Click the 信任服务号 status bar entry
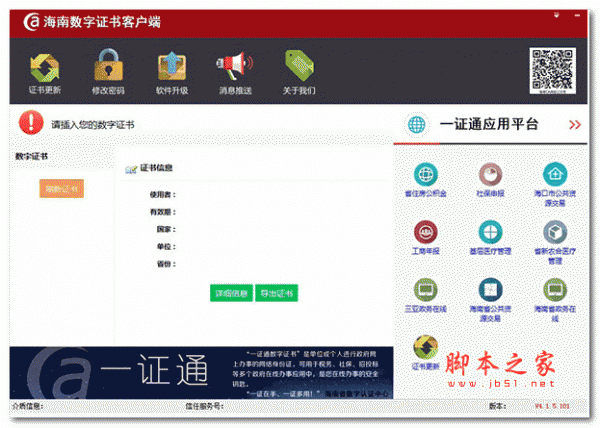Viewport: 600px width, 428px height. pos(204,406)
